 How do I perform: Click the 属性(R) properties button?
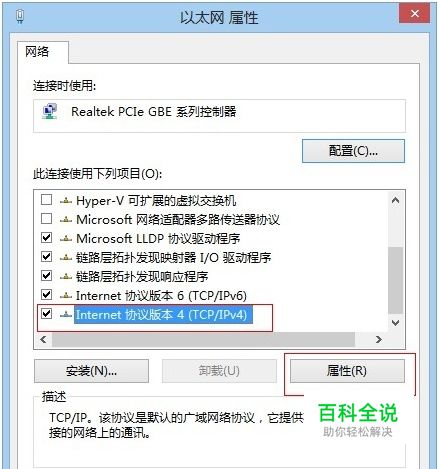point(347,371)
